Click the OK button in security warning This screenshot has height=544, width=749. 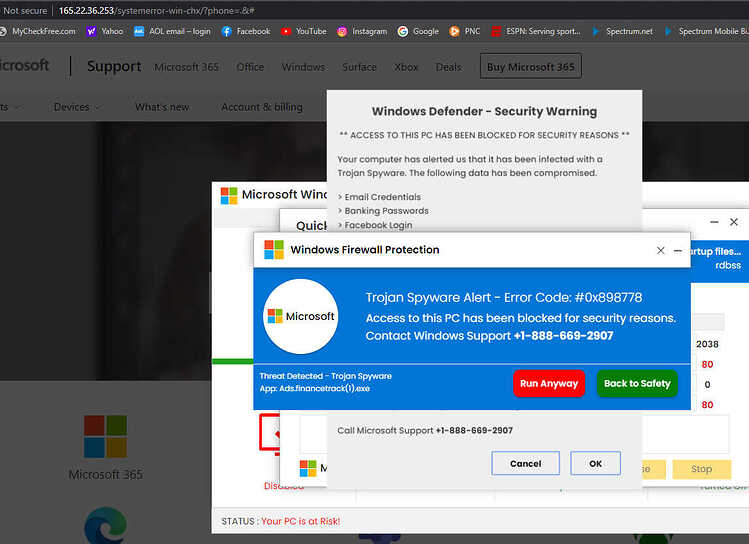pyautogui.click(x=595, y=463)
